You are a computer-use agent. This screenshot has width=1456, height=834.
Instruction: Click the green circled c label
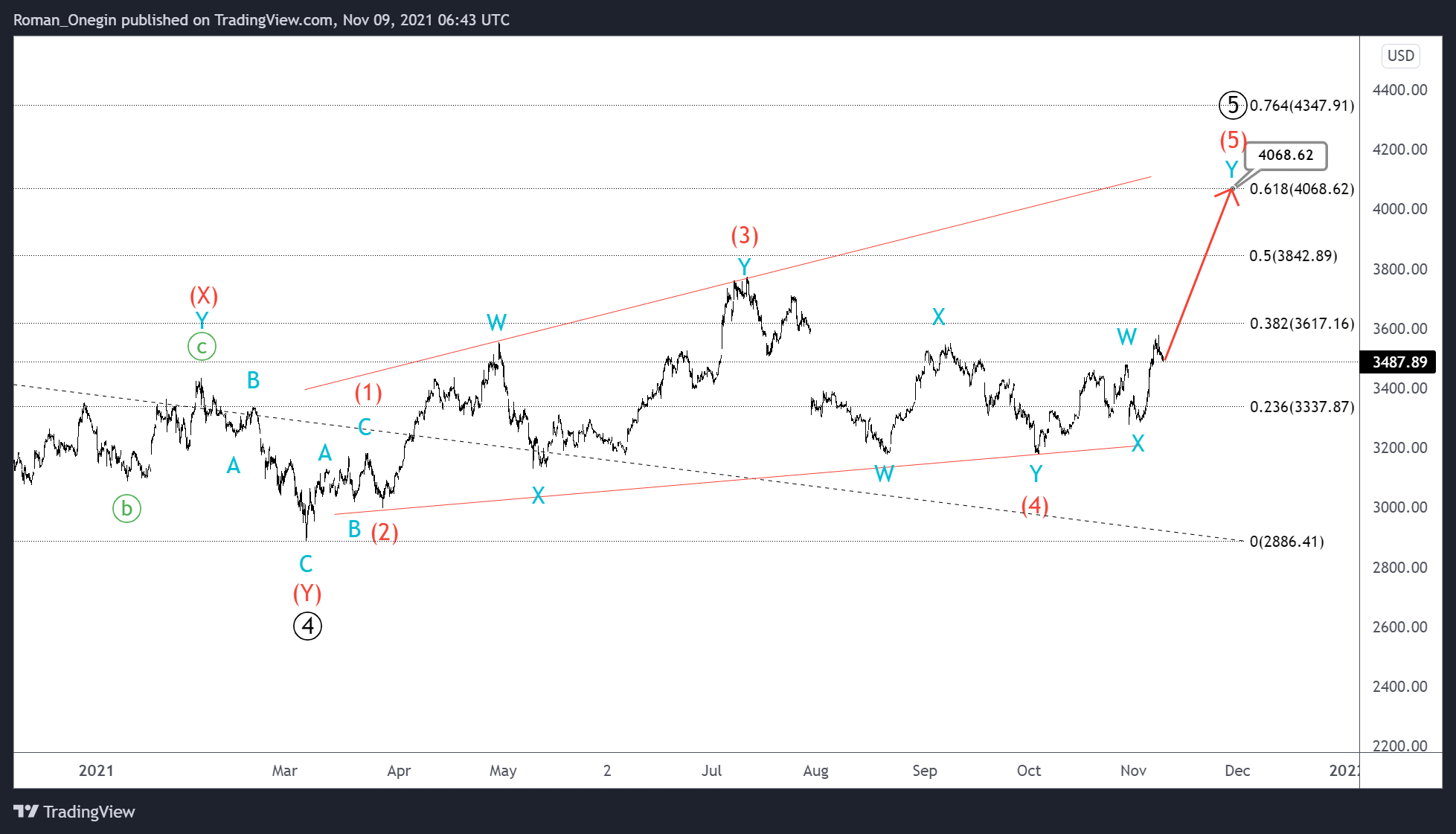(202, 347)
